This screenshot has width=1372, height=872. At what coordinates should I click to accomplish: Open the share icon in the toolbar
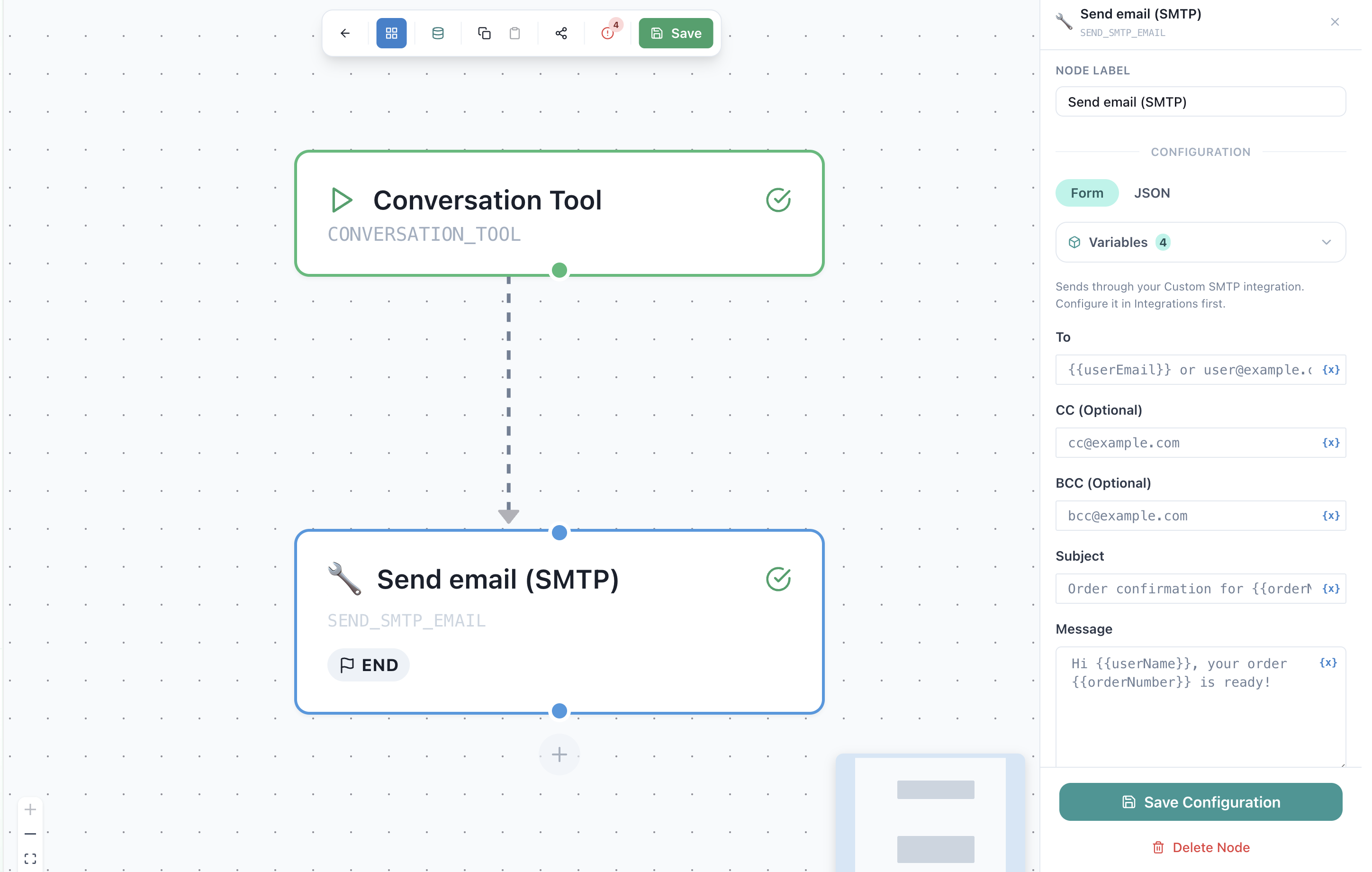coord(561,33)
